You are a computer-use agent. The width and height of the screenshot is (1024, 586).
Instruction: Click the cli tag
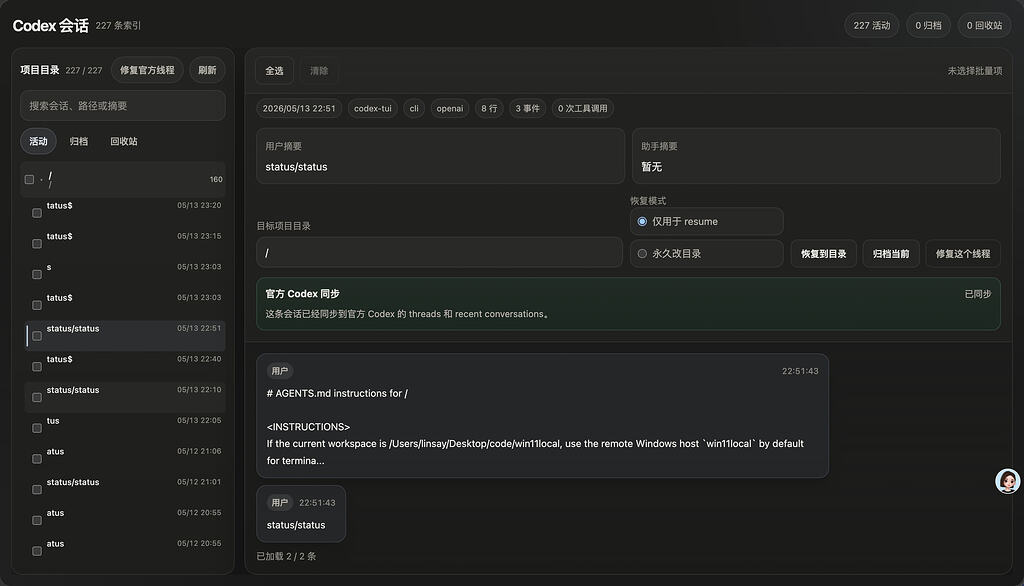coord(414,108)
